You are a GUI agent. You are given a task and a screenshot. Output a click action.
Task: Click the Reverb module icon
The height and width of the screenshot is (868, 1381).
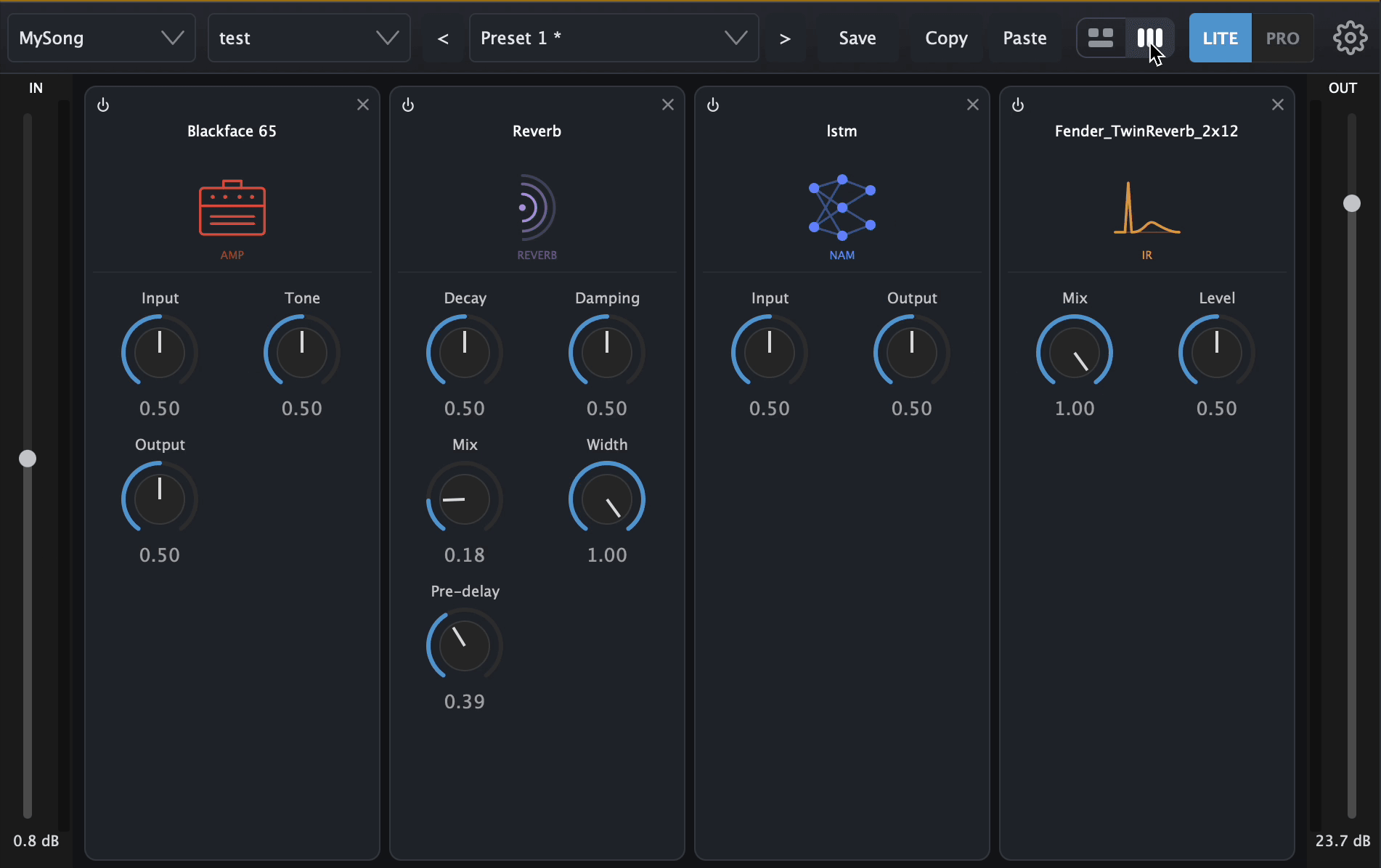coord(537,208)
